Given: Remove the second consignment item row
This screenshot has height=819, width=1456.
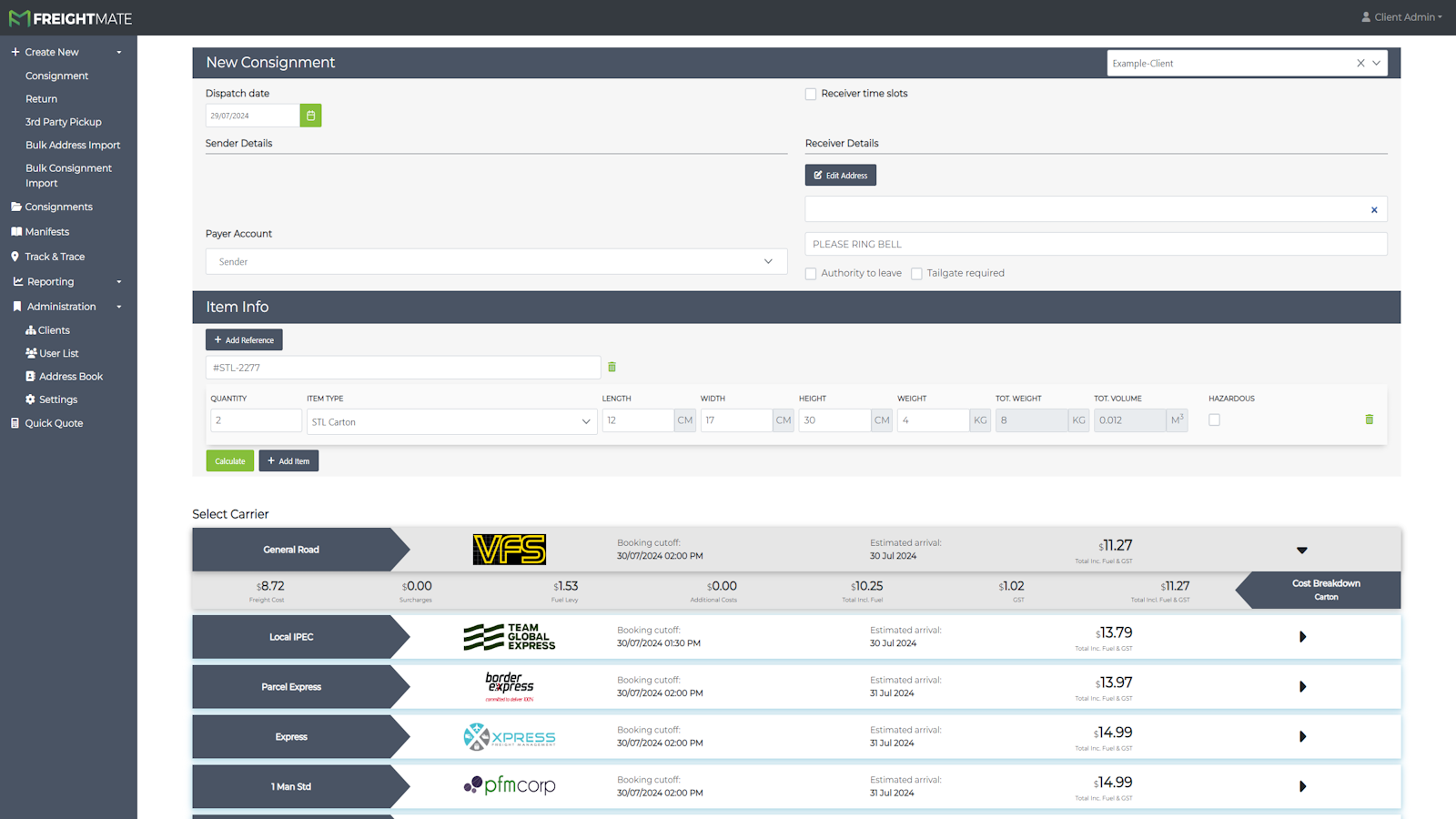Looking at the screenshot, I should coord(1370,420).
